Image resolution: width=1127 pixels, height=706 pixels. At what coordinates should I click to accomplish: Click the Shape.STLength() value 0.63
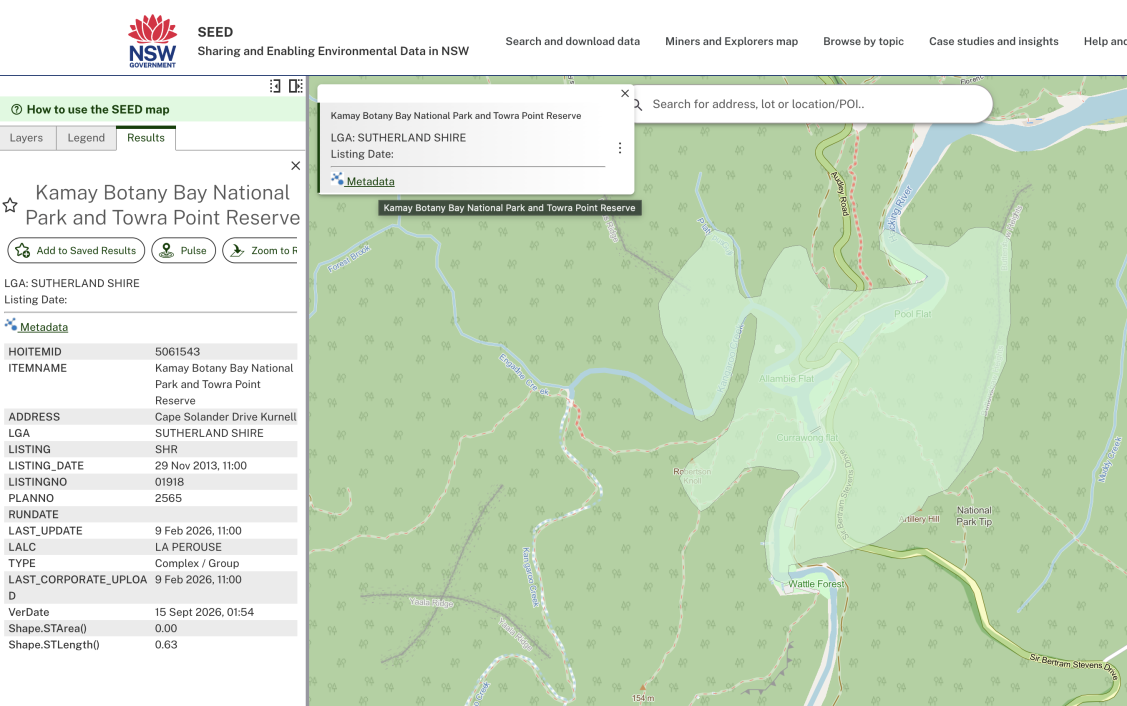tap(166, 645)
